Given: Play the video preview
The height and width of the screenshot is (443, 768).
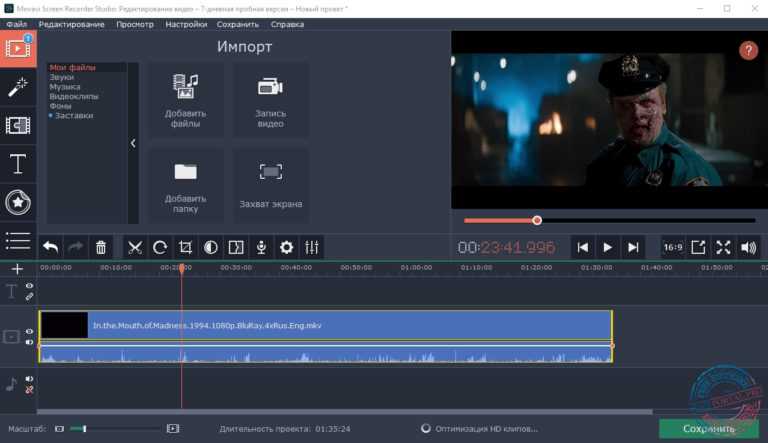Looking at the screenshot, I should [607, 247].
